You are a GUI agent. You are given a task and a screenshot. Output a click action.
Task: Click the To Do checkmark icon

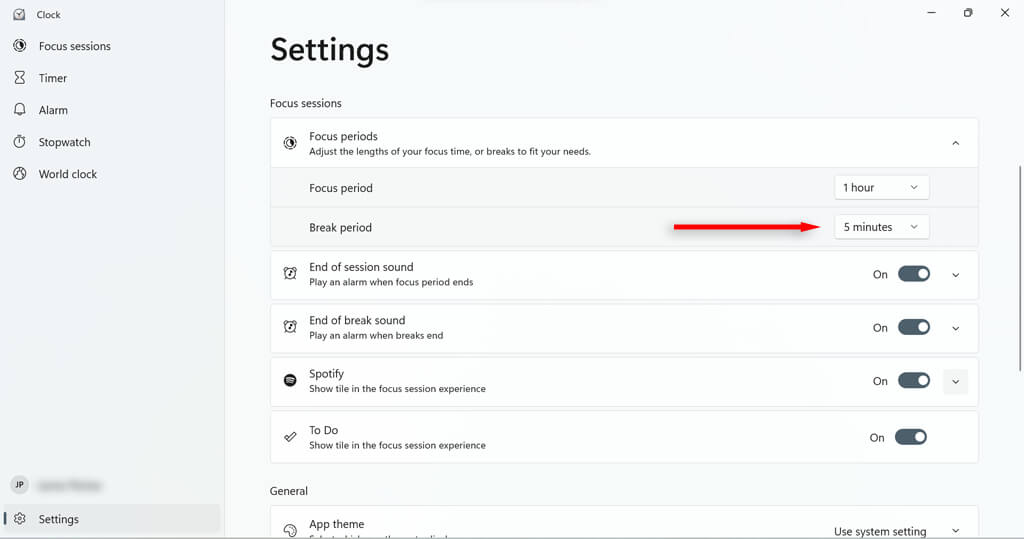(x=290, y=437)
